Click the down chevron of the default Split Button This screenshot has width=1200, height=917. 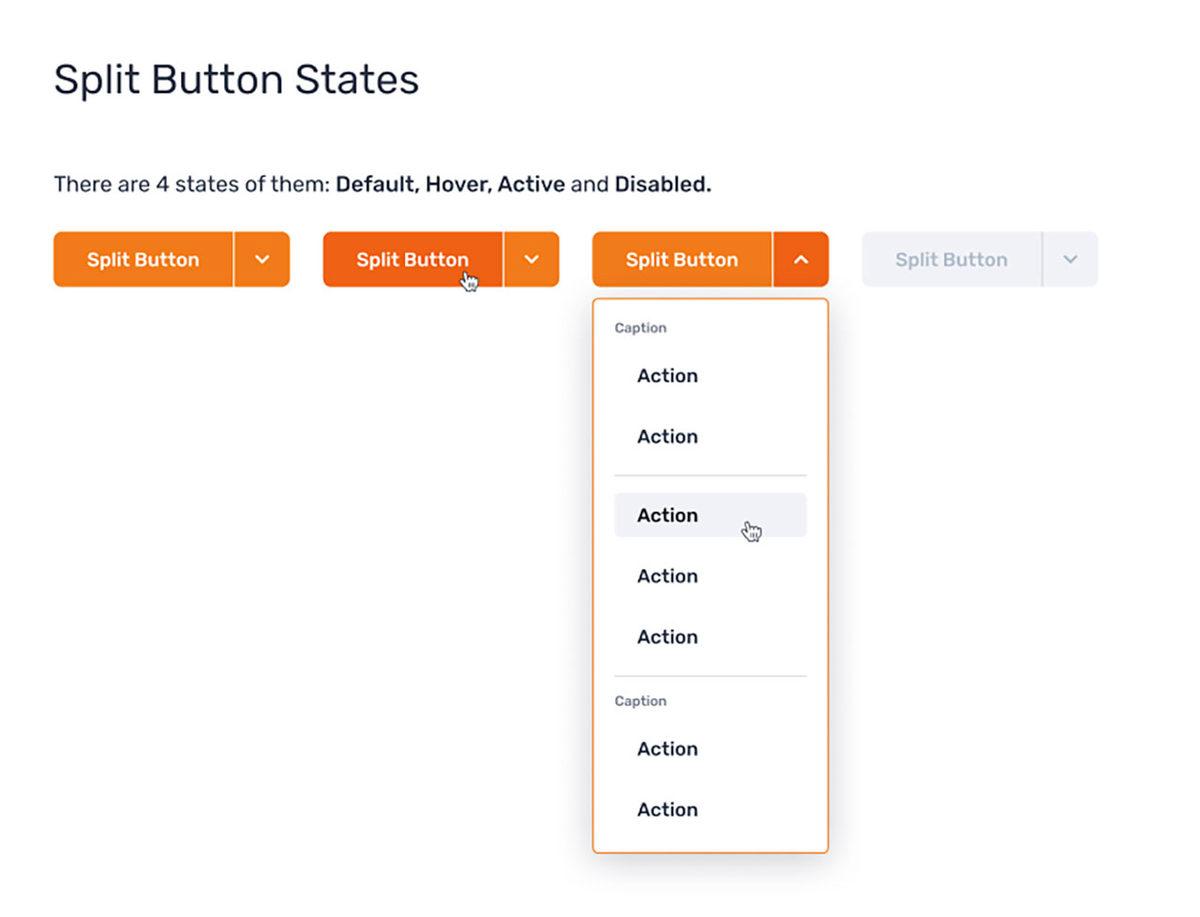262,260
